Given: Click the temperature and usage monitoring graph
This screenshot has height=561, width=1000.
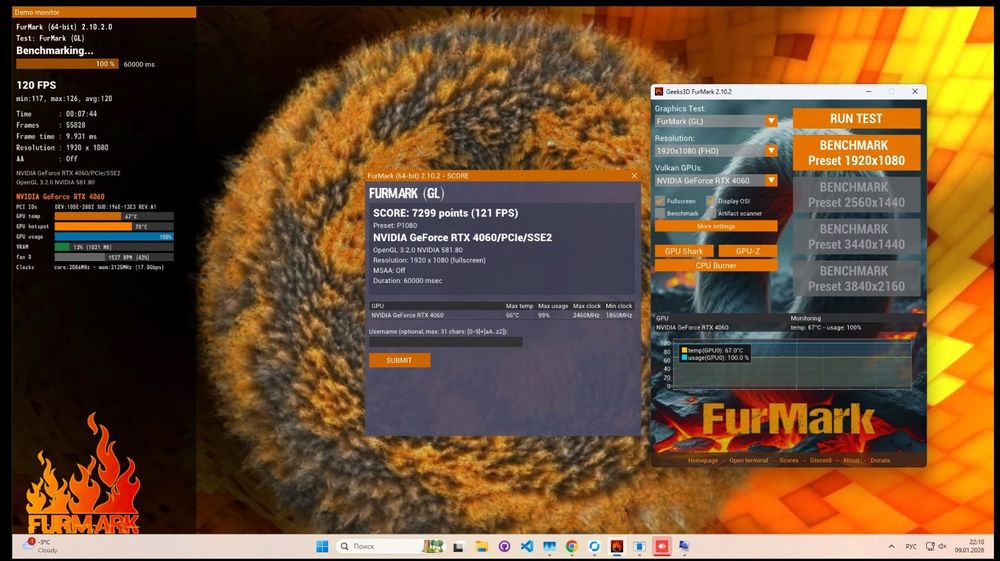Looking at the screenshot, I should click(793, 365).
